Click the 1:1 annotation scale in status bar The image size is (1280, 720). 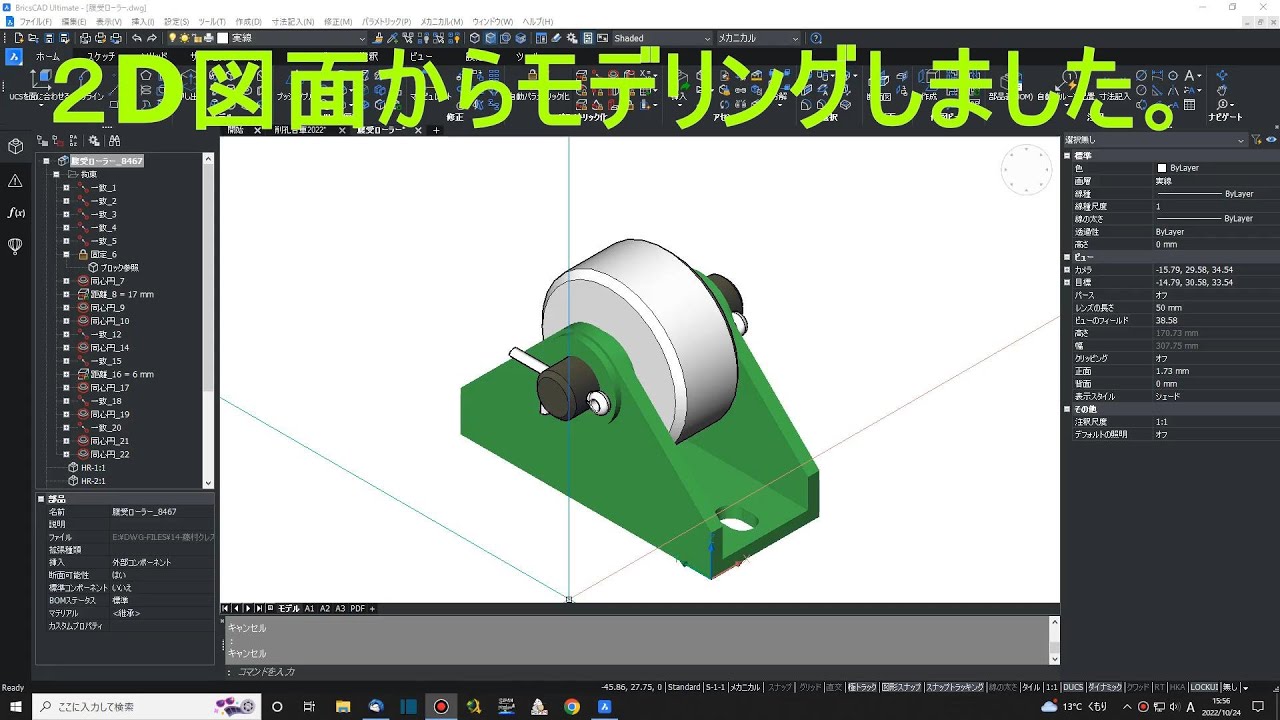[x=1052, y=688]
